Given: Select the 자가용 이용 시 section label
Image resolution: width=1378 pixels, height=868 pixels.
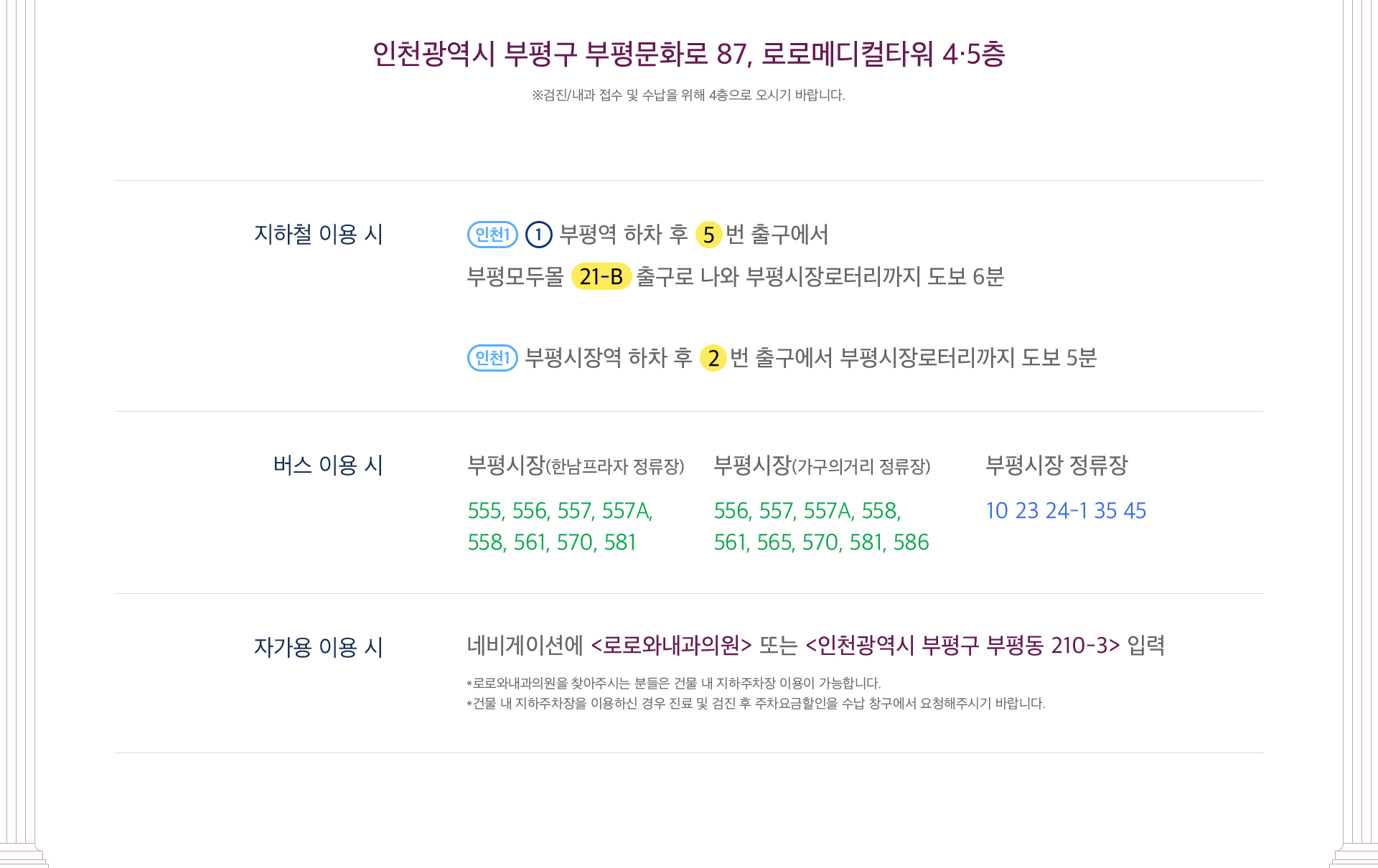Looking at the screenshot, I should tap(319, 648).
